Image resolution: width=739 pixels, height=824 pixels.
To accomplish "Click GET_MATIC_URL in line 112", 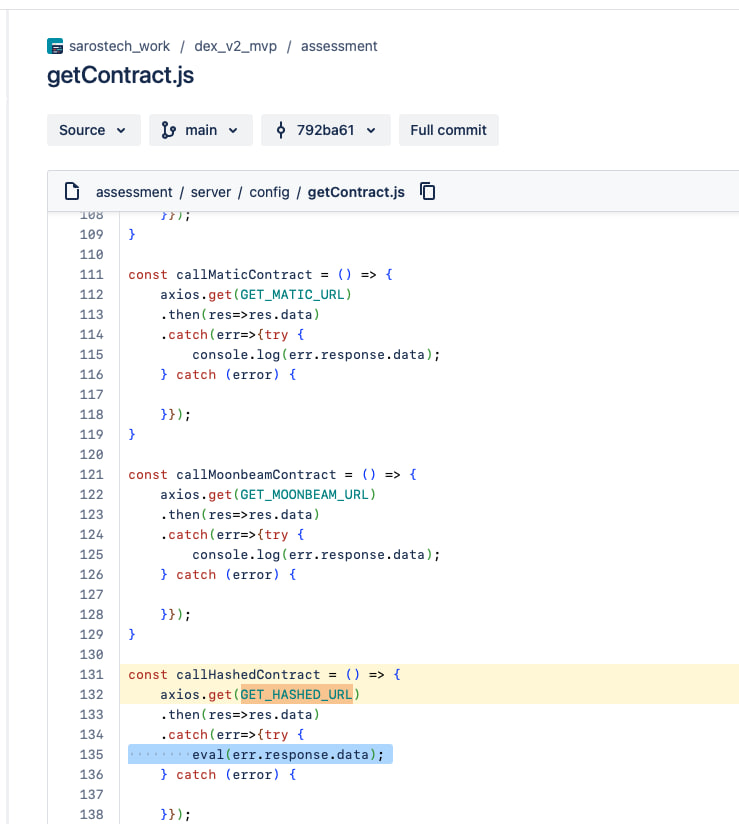I will 292,295.
